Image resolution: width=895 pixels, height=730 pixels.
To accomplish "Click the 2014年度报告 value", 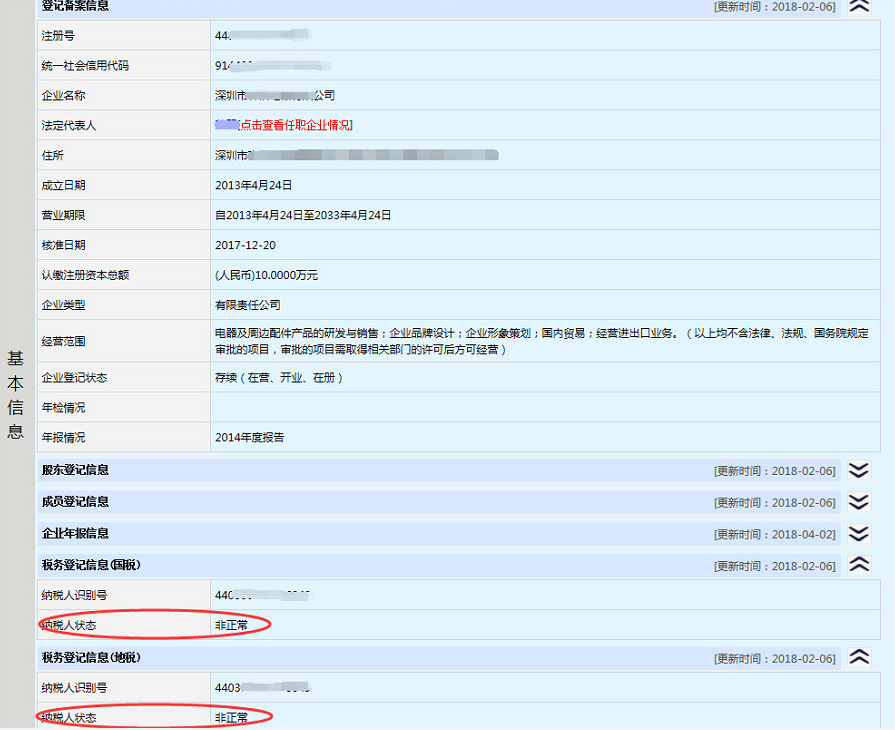I will coord(249,438).
